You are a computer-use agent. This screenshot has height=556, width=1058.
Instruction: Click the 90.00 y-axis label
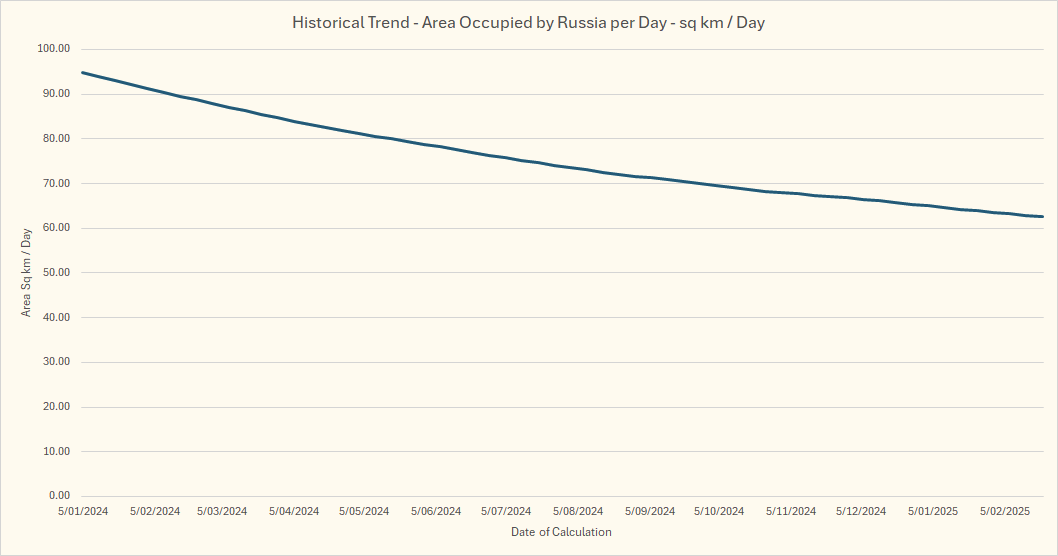click(x=53, y=94)
